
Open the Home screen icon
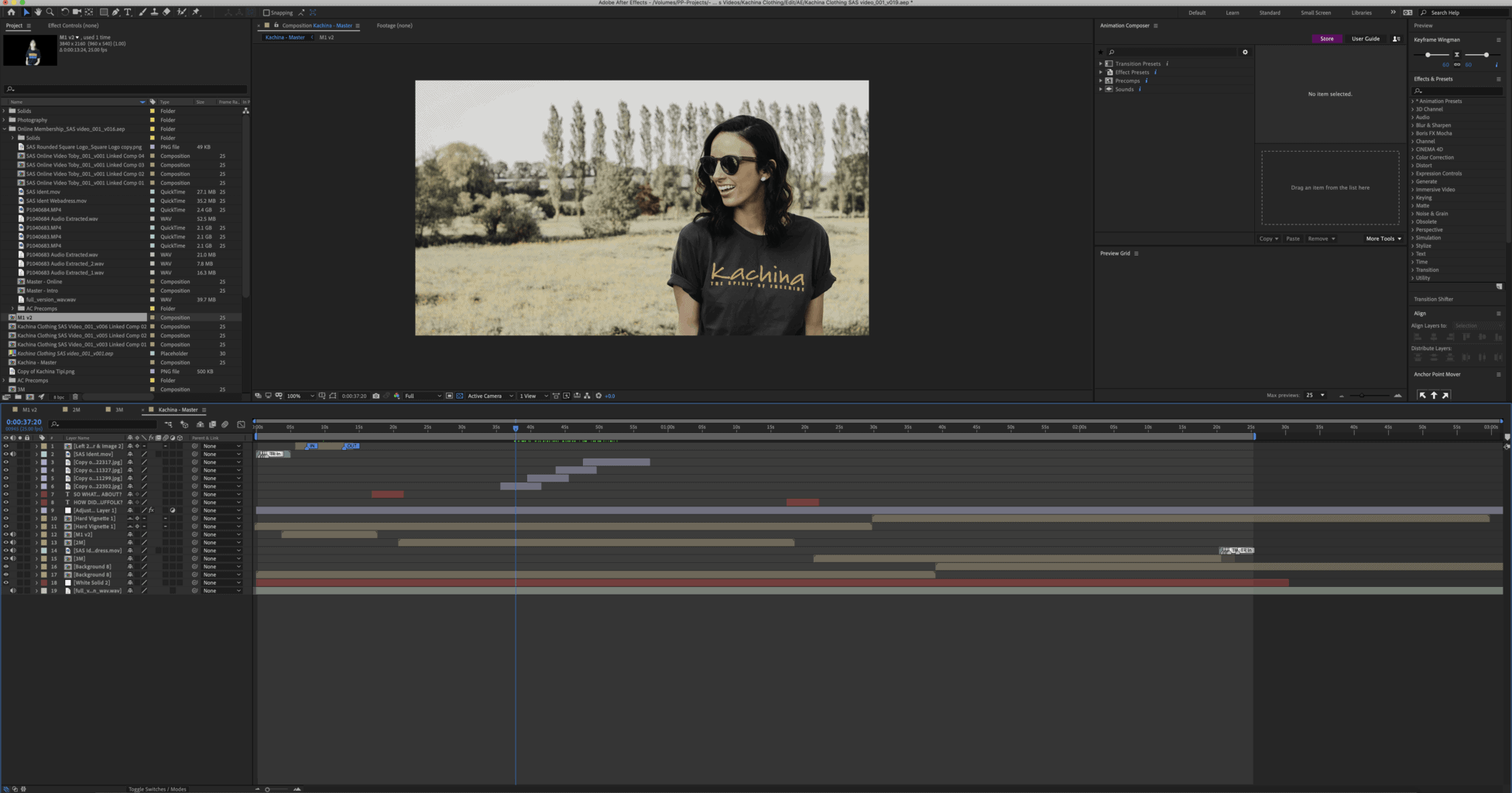click(x=11, y=12)
